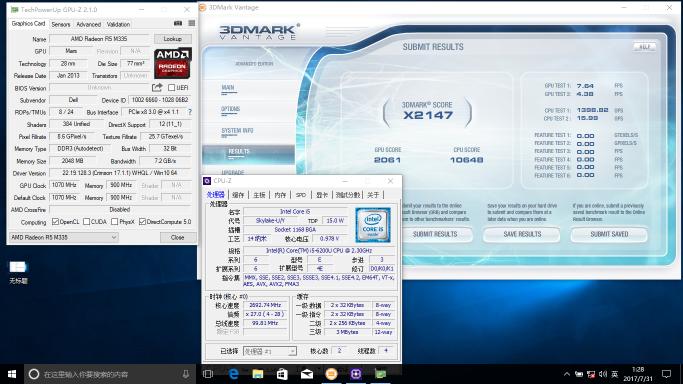This screenshot has width=683, height=384.
Task: Click the purple CPU-Z taskbar icon
Action: coord(356,374)
